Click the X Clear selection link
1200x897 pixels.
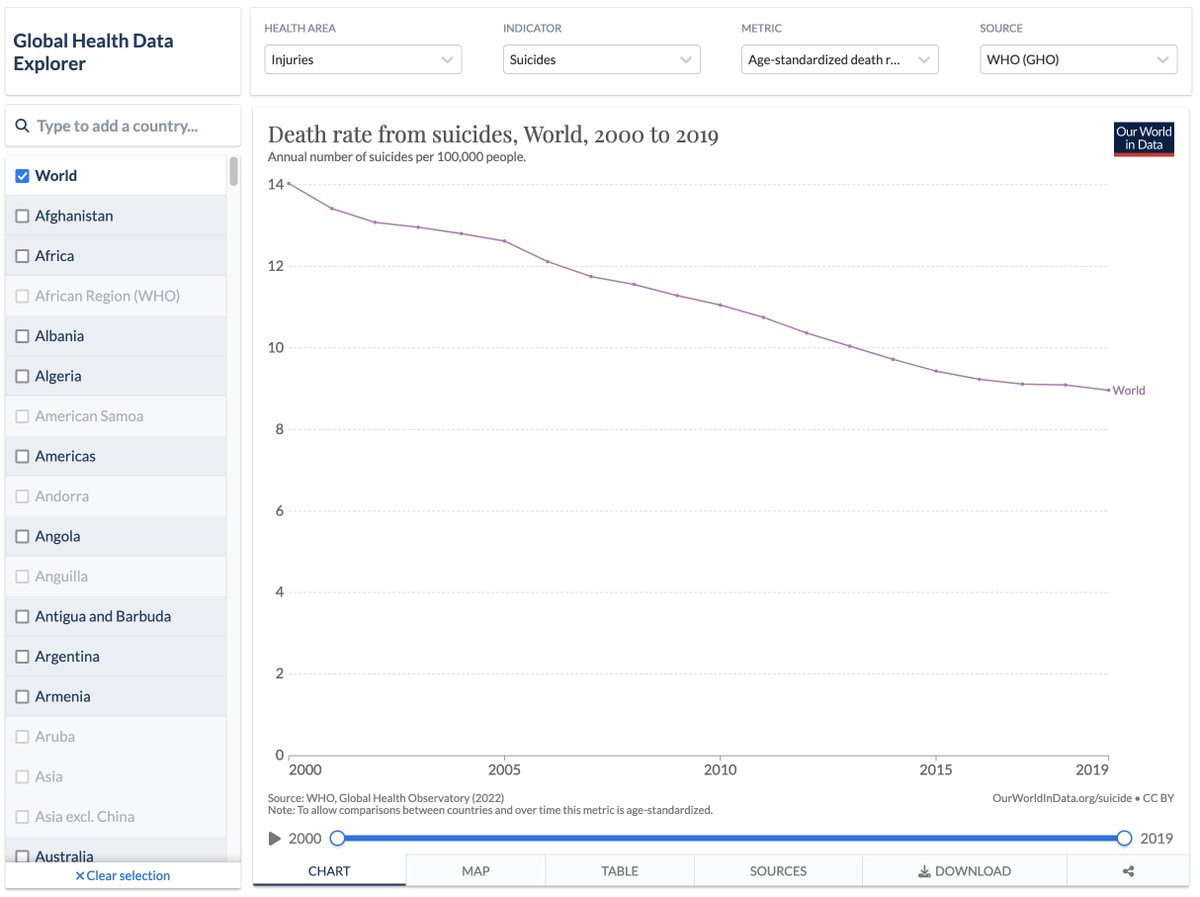(x=123, y=875)
